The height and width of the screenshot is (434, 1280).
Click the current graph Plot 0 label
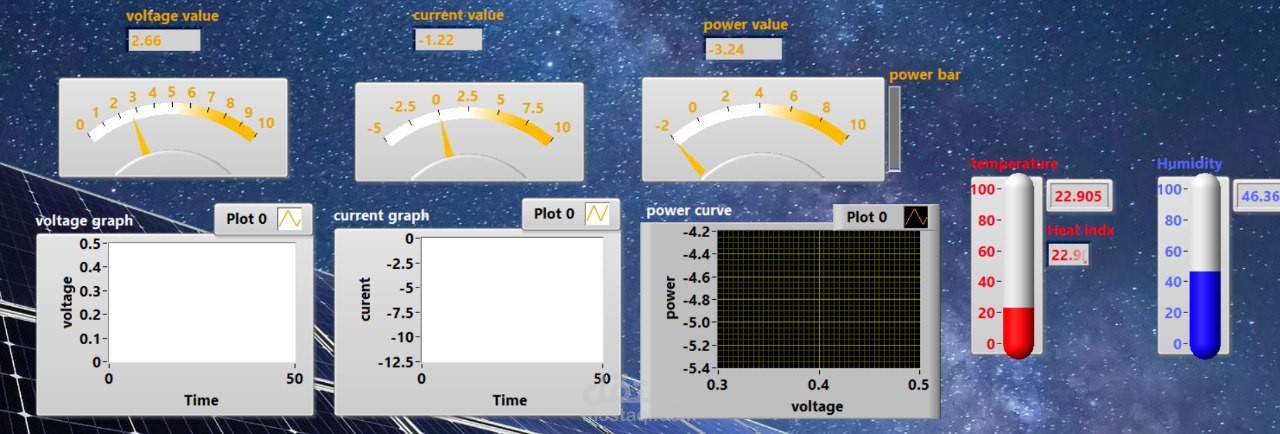[554, 213]
